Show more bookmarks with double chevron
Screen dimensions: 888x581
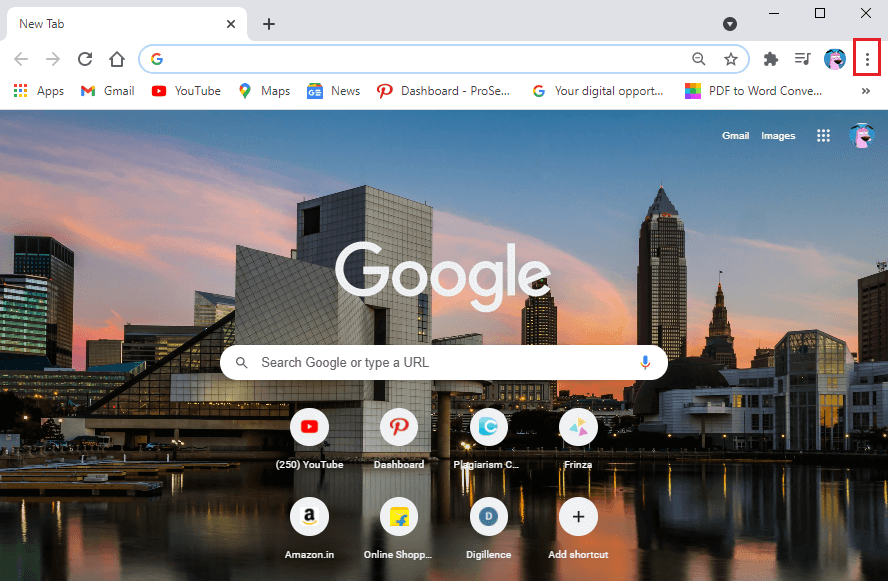(x=865, y=91)
